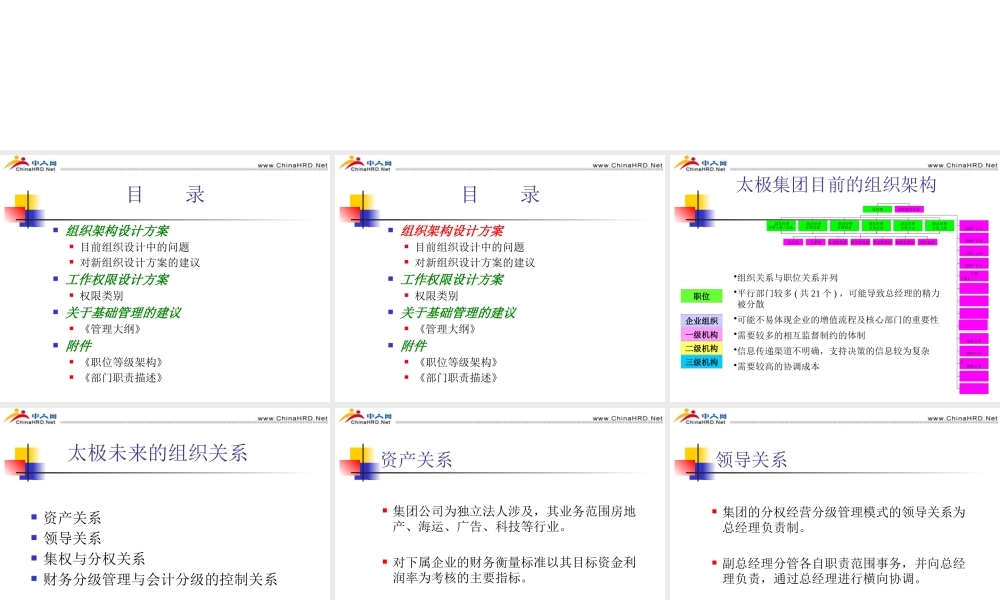Click the ChinaHRD logo on the 太极未来的组织关系 slide

[30, 417]
